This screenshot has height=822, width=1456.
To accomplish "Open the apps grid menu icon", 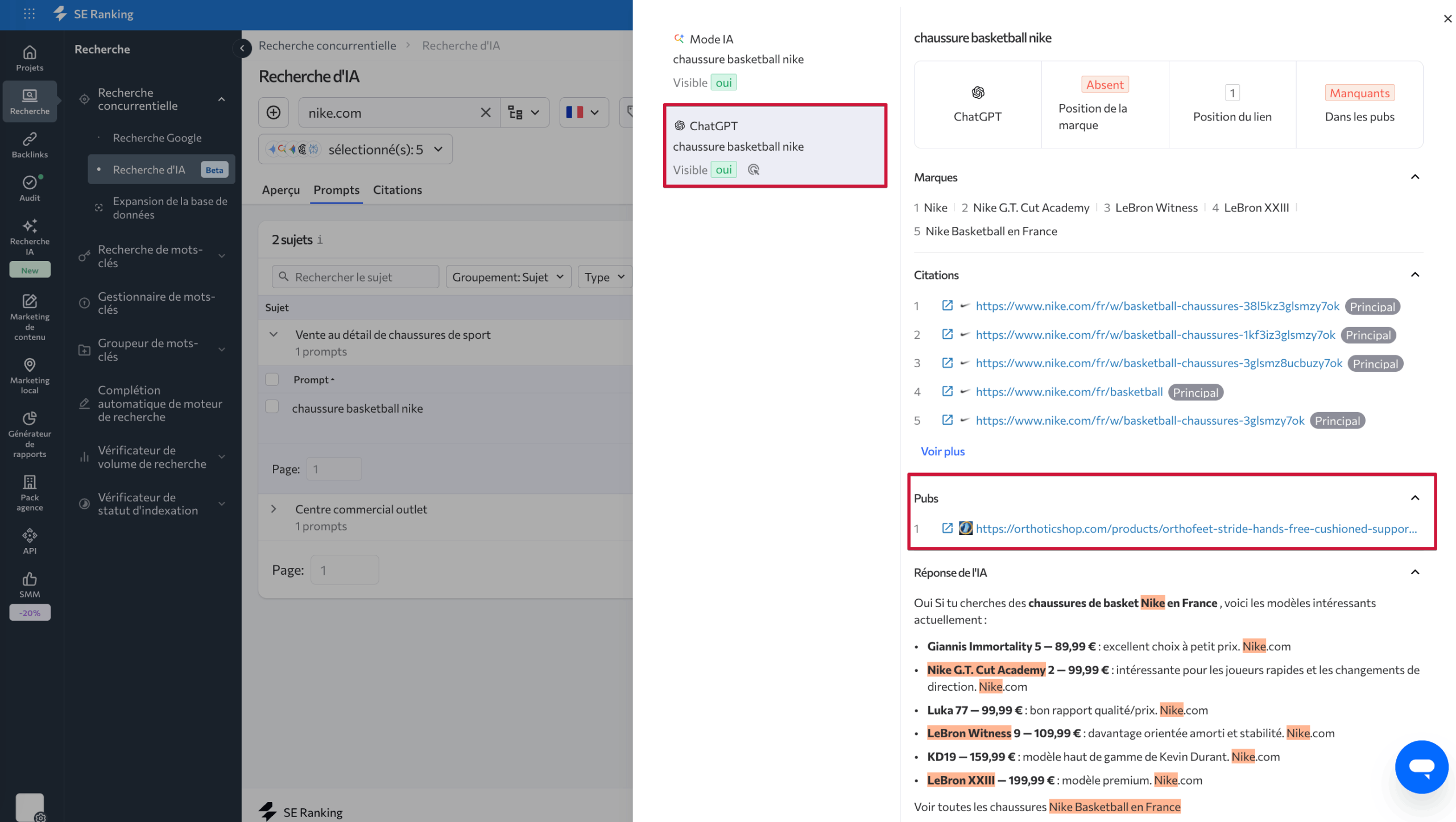I will coord(29,14).
